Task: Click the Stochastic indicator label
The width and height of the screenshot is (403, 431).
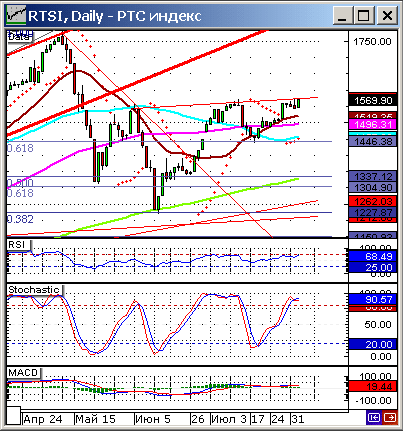Action: (34, 290)
